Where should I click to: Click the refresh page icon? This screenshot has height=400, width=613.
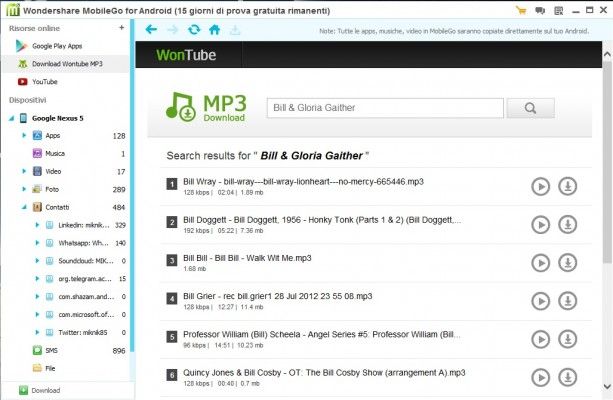[x=194, y=29]
